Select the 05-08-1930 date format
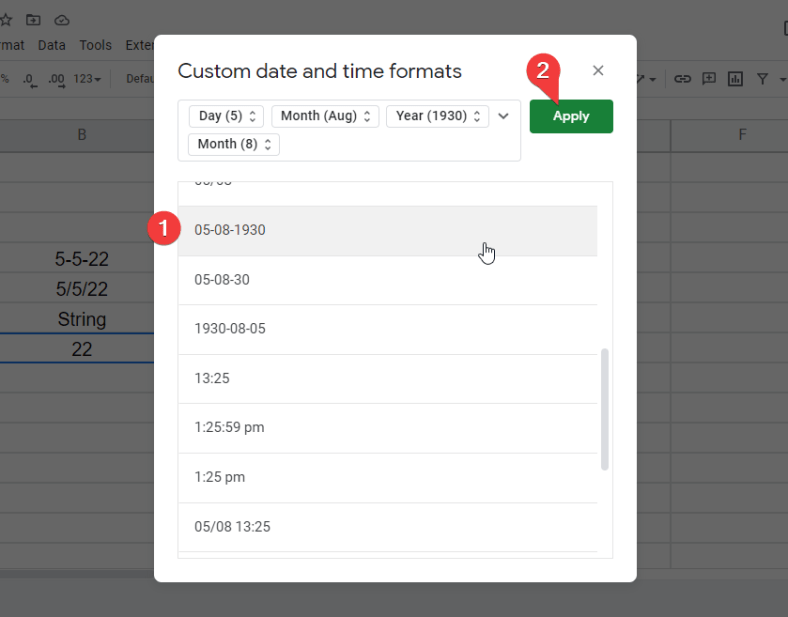Viewport: 788px width, 617px height. pyautogui.click(x=387, y=230)
